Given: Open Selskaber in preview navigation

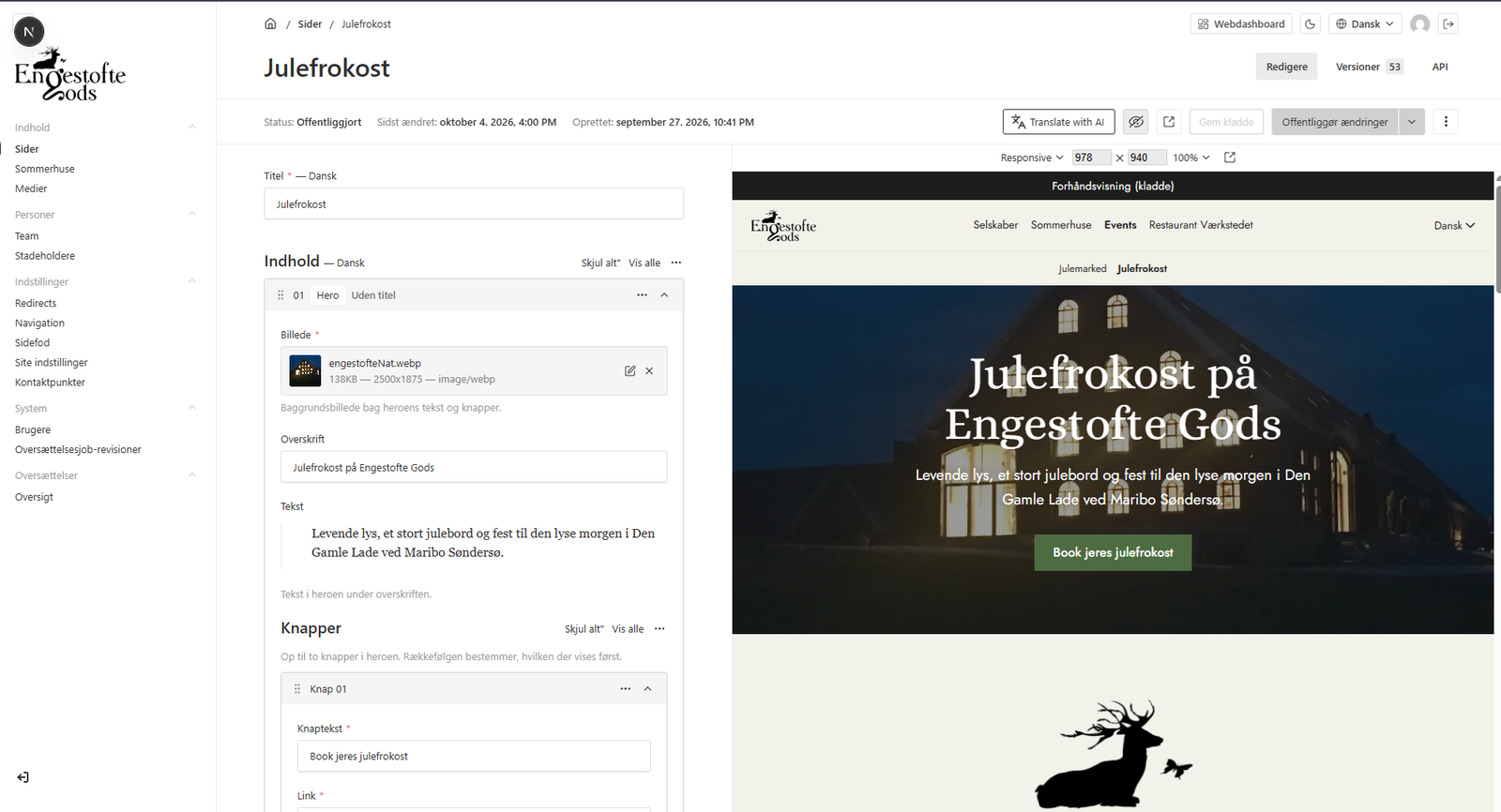Looking at the screenshot, I should (x=995, y=225).
